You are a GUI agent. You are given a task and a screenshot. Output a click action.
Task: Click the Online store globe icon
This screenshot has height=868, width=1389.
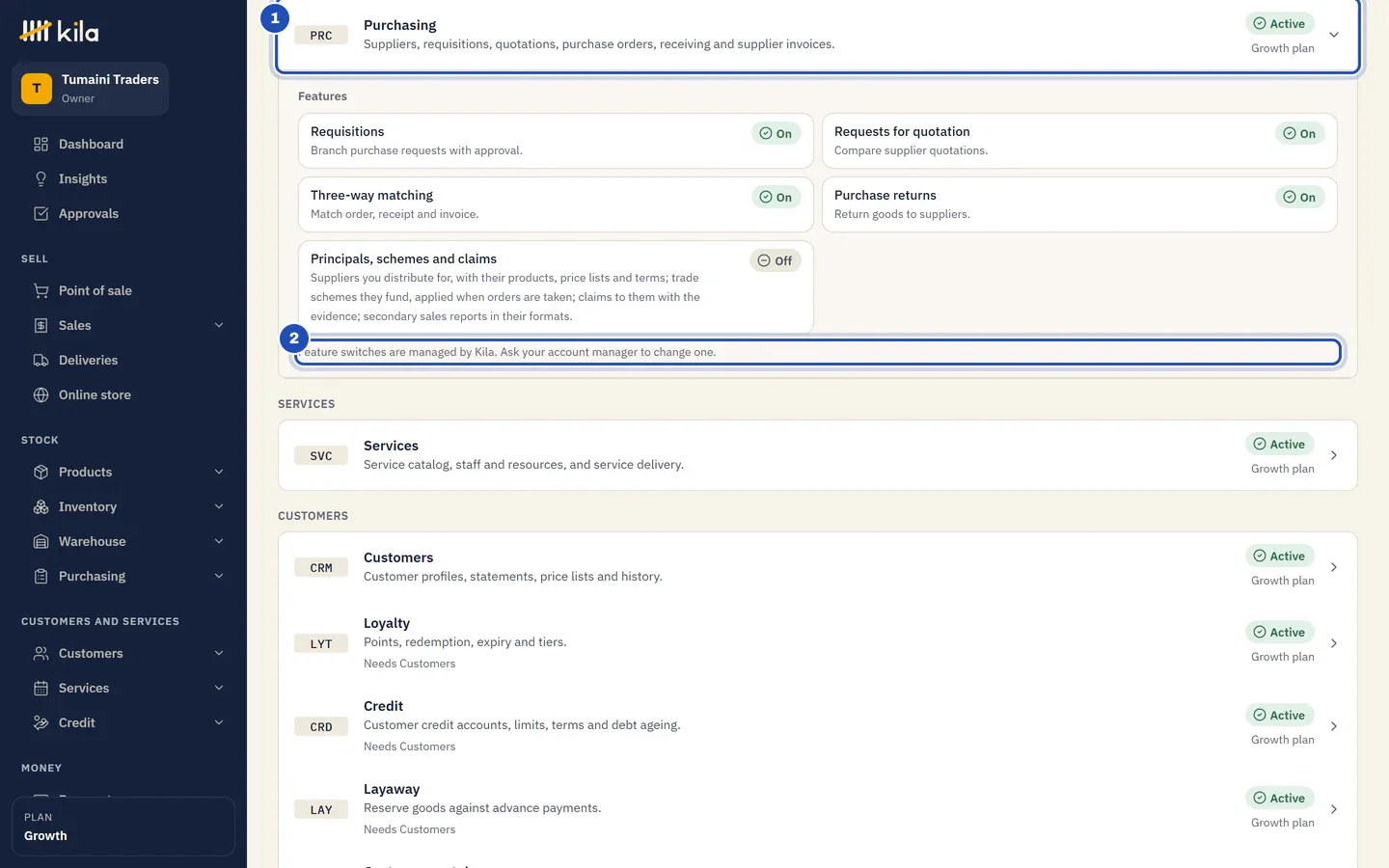tap(41, 395)
